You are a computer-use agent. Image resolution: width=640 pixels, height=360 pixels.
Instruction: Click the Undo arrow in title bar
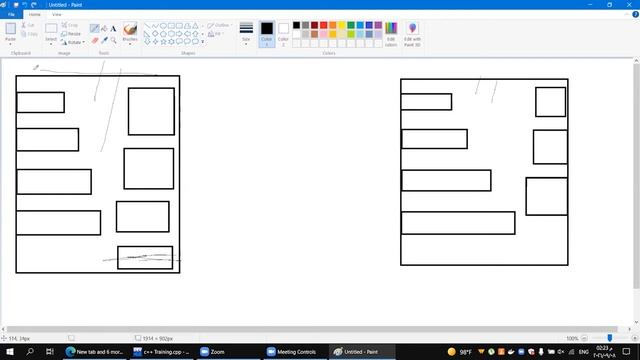pyautogui.click(x=25, y=5)
